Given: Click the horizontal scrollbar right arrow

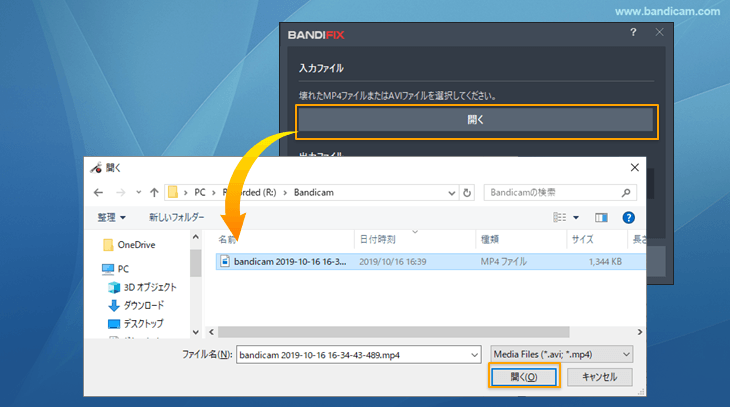Looking at the screenshot, I should pyautogui.click(x=640, y=332).
